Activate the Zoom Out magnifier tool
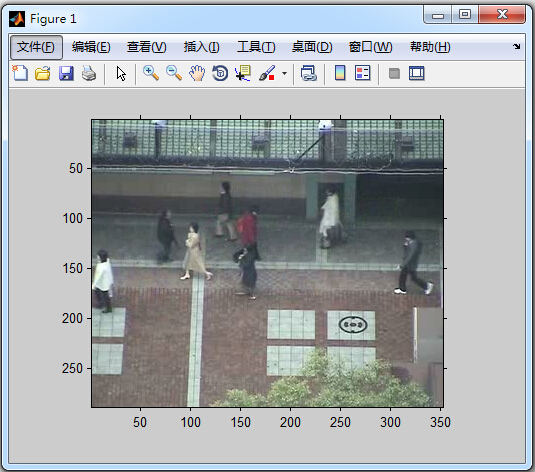Image resolution: width=535 pixels, height=472 pixels. pyautogui.click(x=174, y=73)
